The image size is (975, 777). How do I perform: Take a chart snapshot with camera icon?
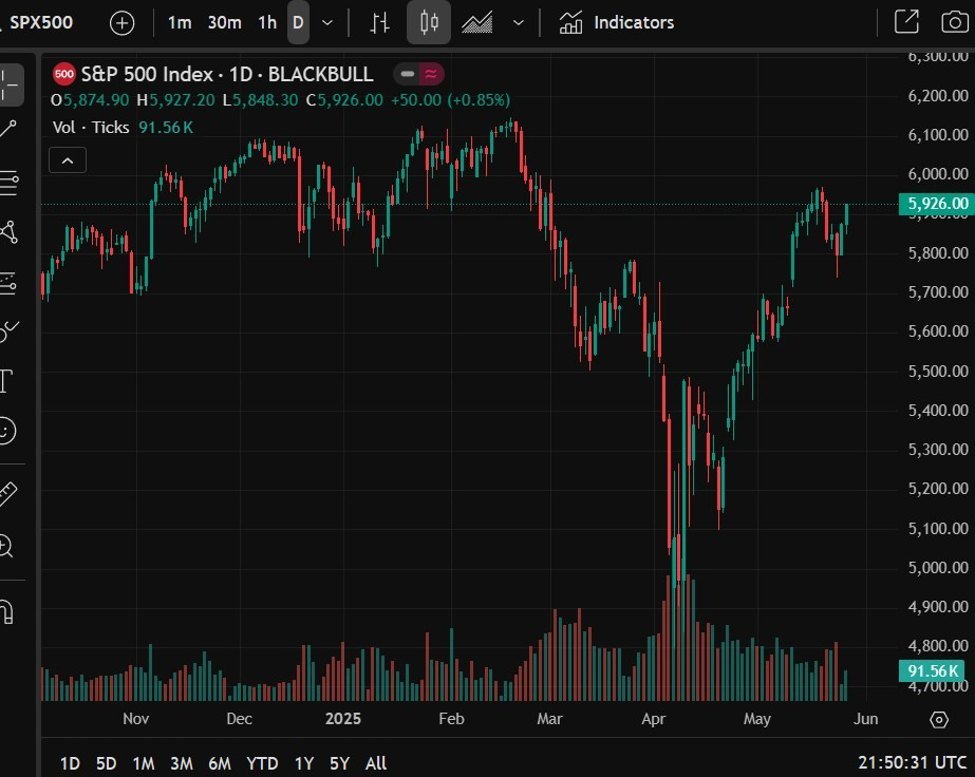coord(955,22)
